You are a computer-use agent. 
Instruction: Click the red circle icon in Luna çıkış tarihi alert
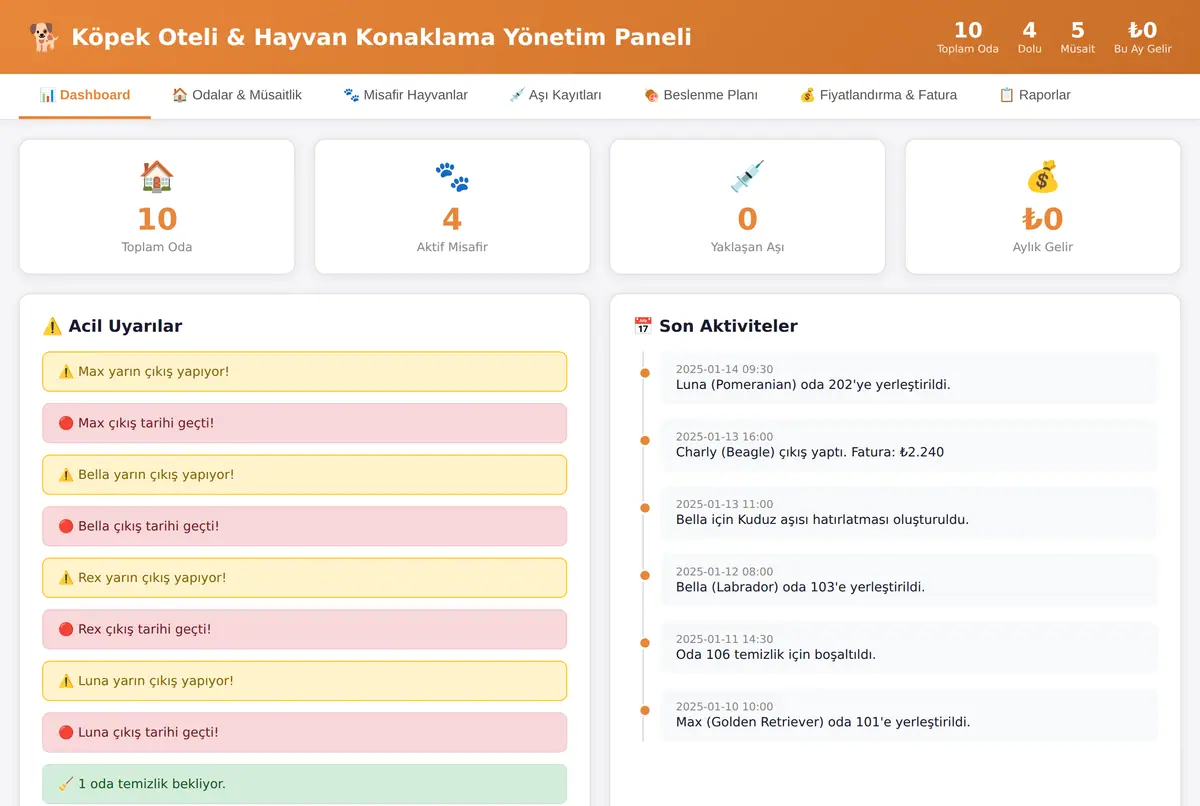(66, 733)
